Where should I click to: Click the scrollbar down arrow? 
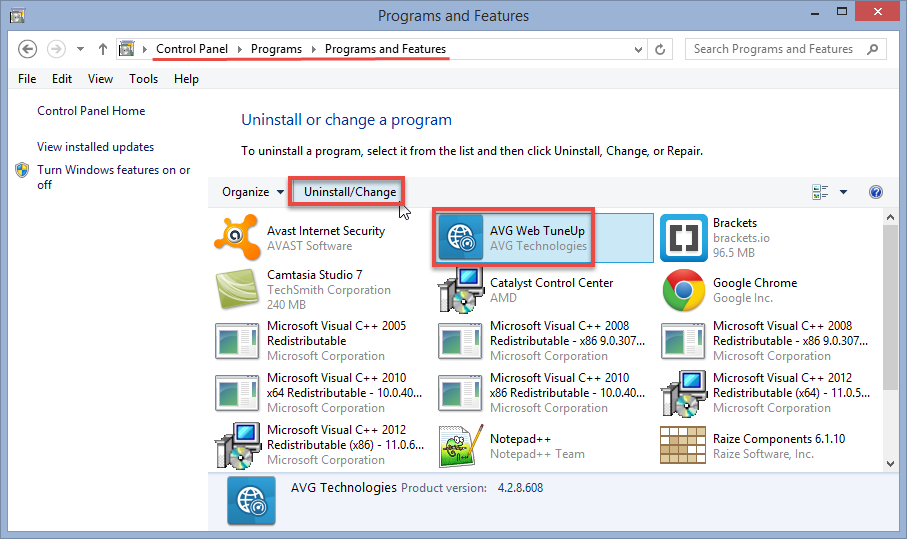pos(890,463)
